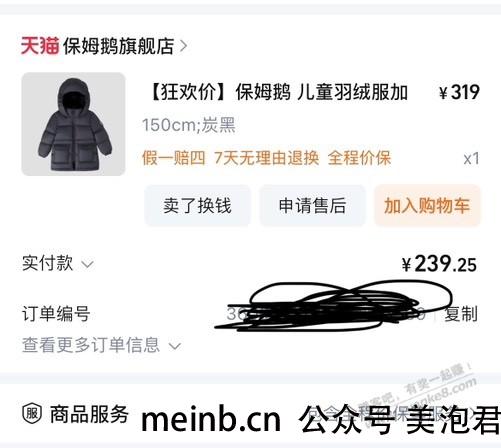Tap the Tmall logo beside store name
This screenshot has height=448, width=501.
tap(40, 46)
